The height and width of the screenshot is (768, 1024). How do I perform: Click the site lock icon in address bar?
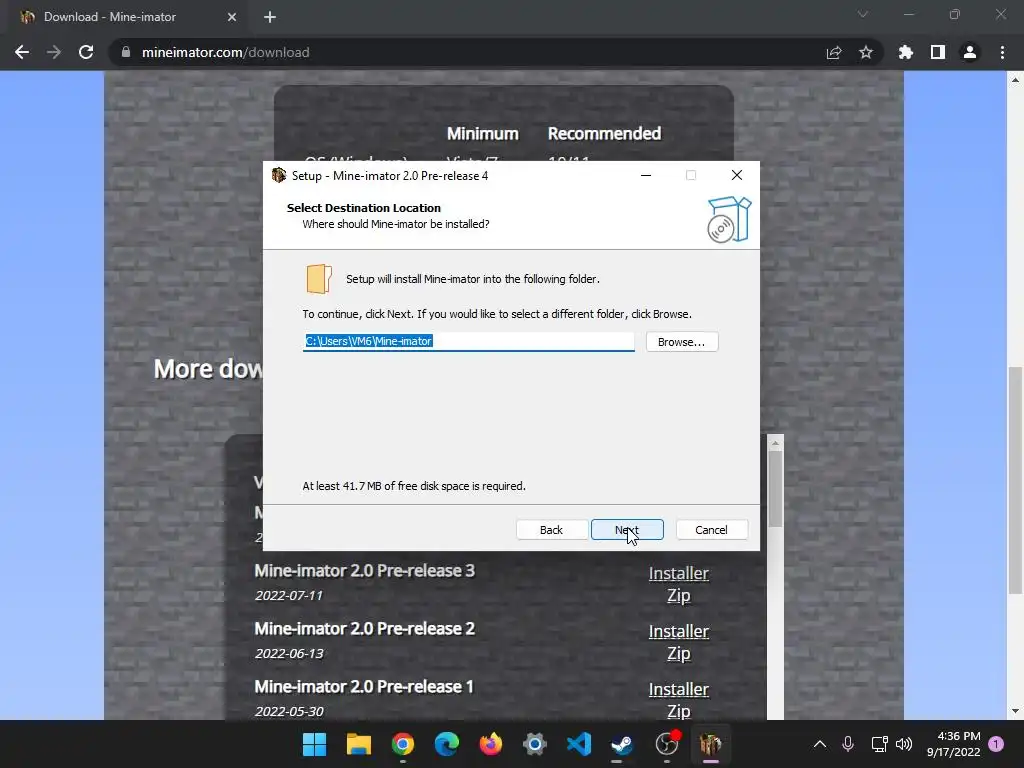[x=126, y=52]
